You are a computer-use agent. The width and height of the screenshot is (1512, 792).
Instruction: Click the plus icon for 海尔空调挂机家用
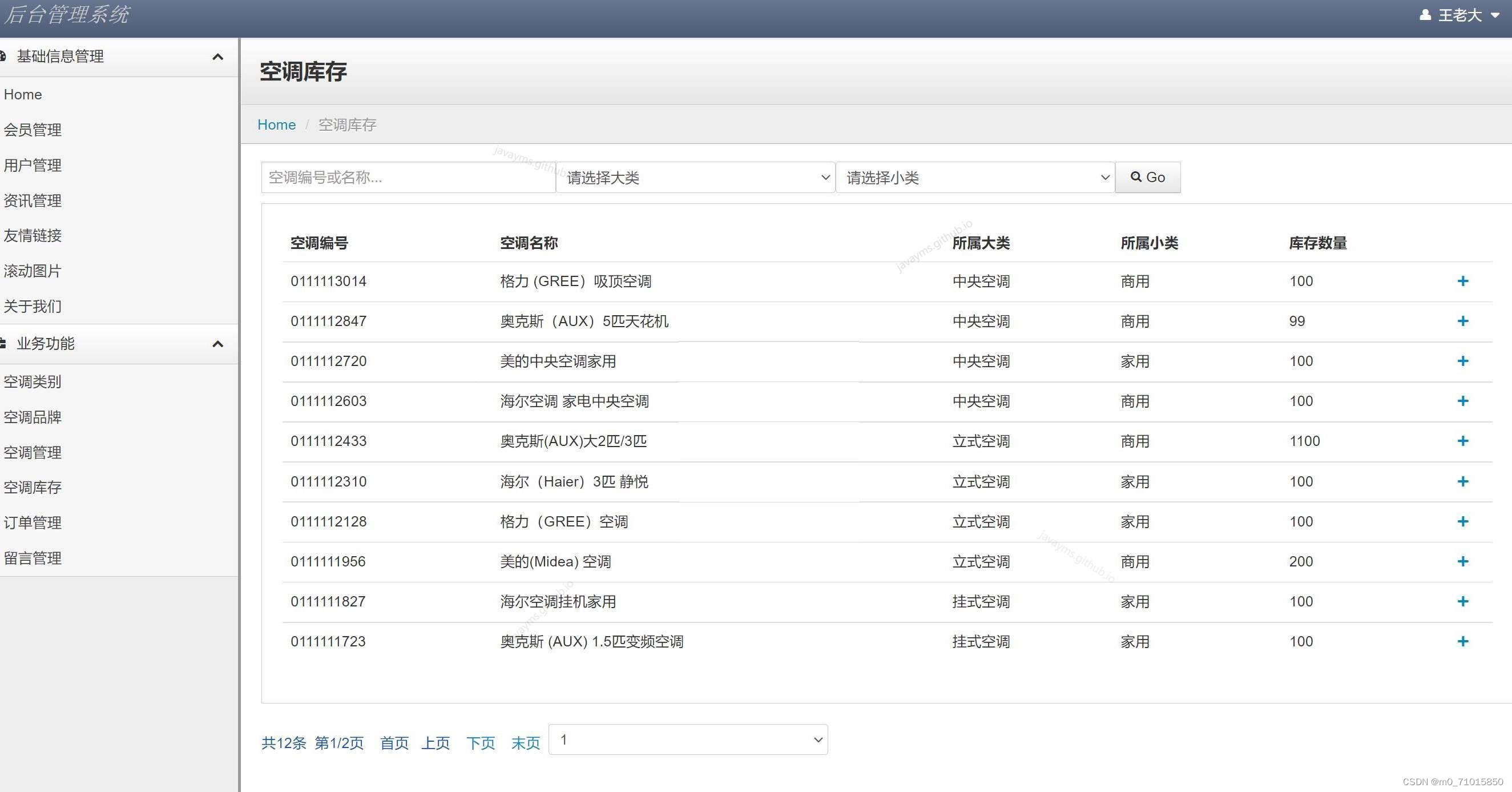click(1463, 601)
